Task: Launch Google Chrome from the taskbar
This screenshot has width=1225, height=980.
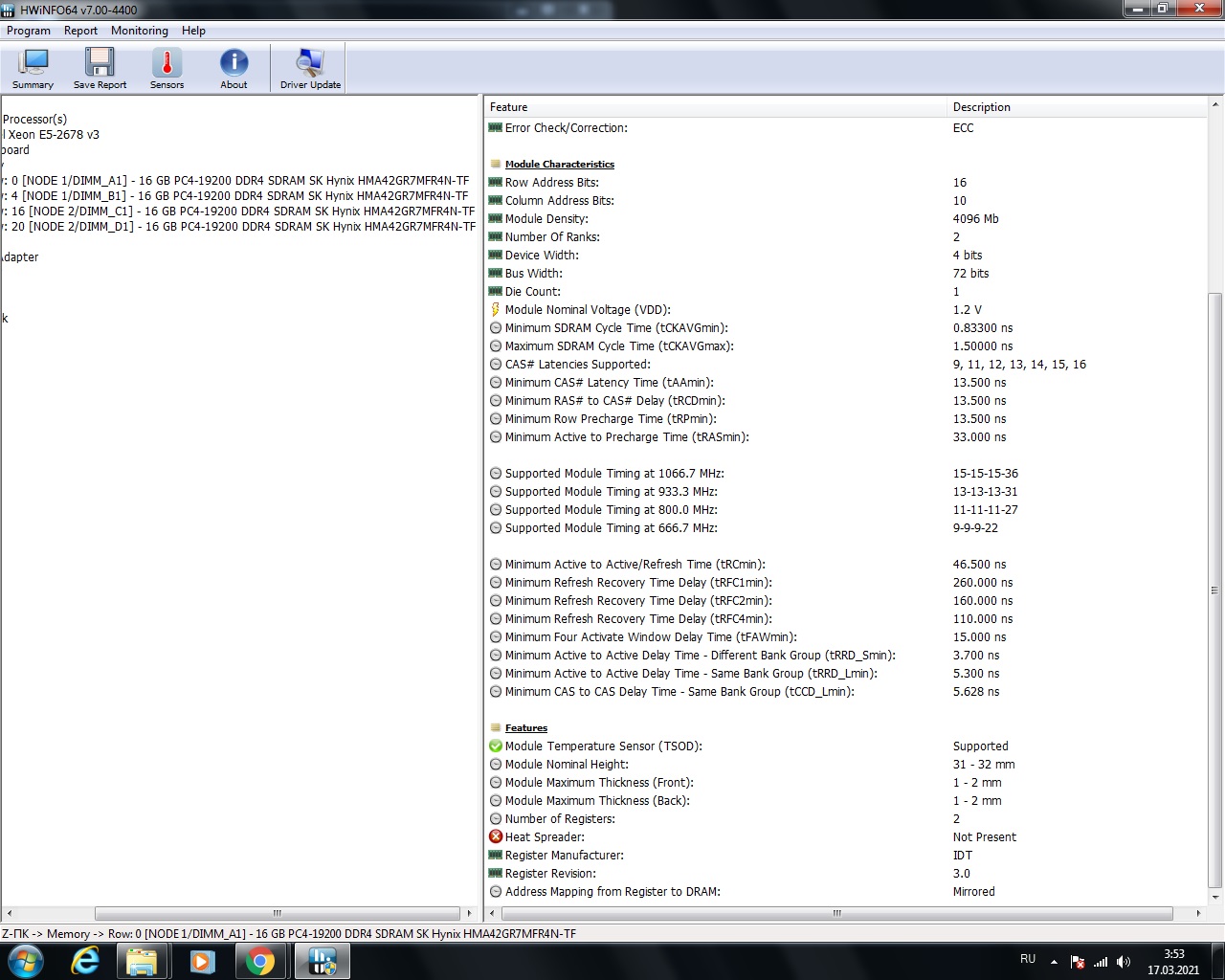Action: point(259,961)
